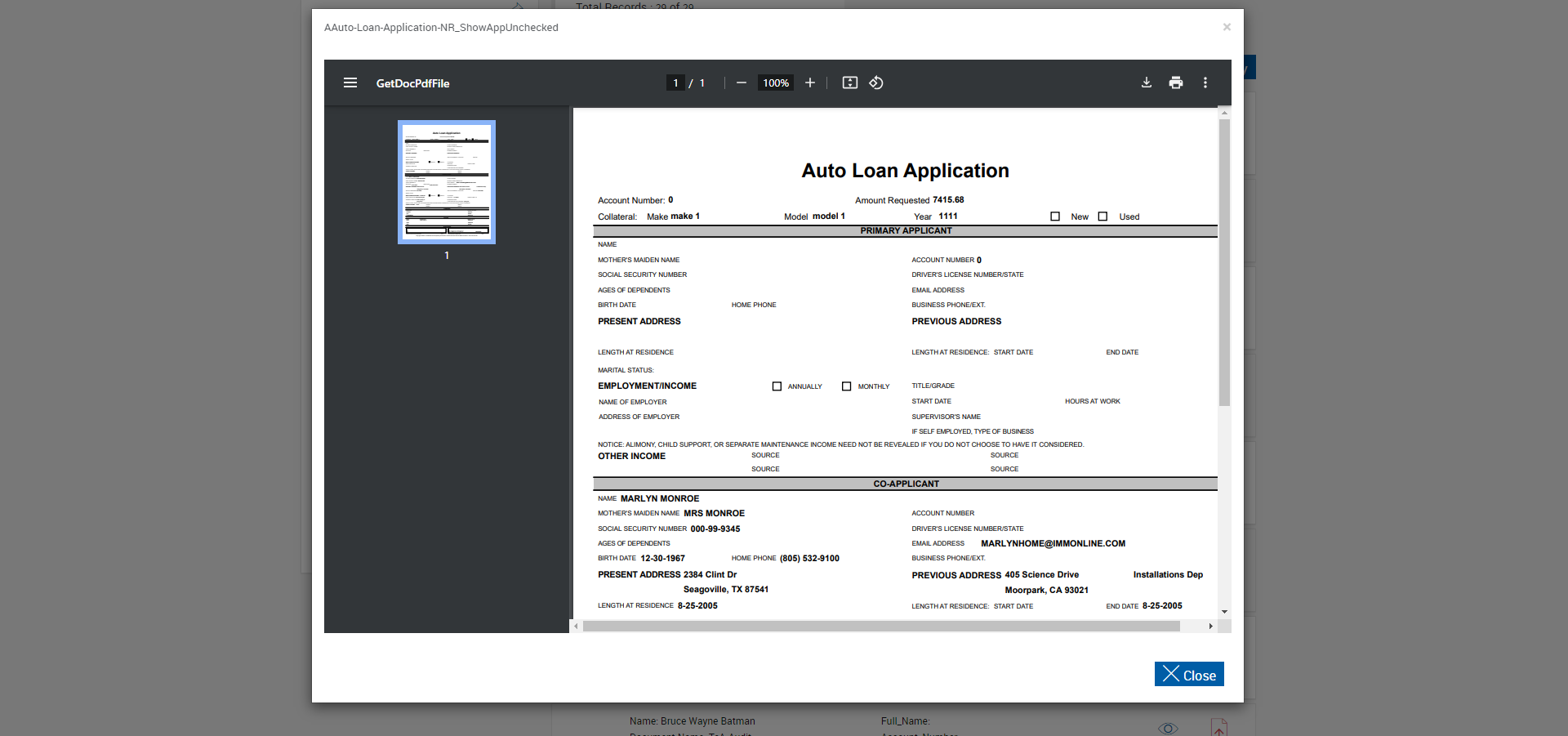Open the PDF viewer more actions menu
Screen dimensions: 1568x736
(1205, 83)
